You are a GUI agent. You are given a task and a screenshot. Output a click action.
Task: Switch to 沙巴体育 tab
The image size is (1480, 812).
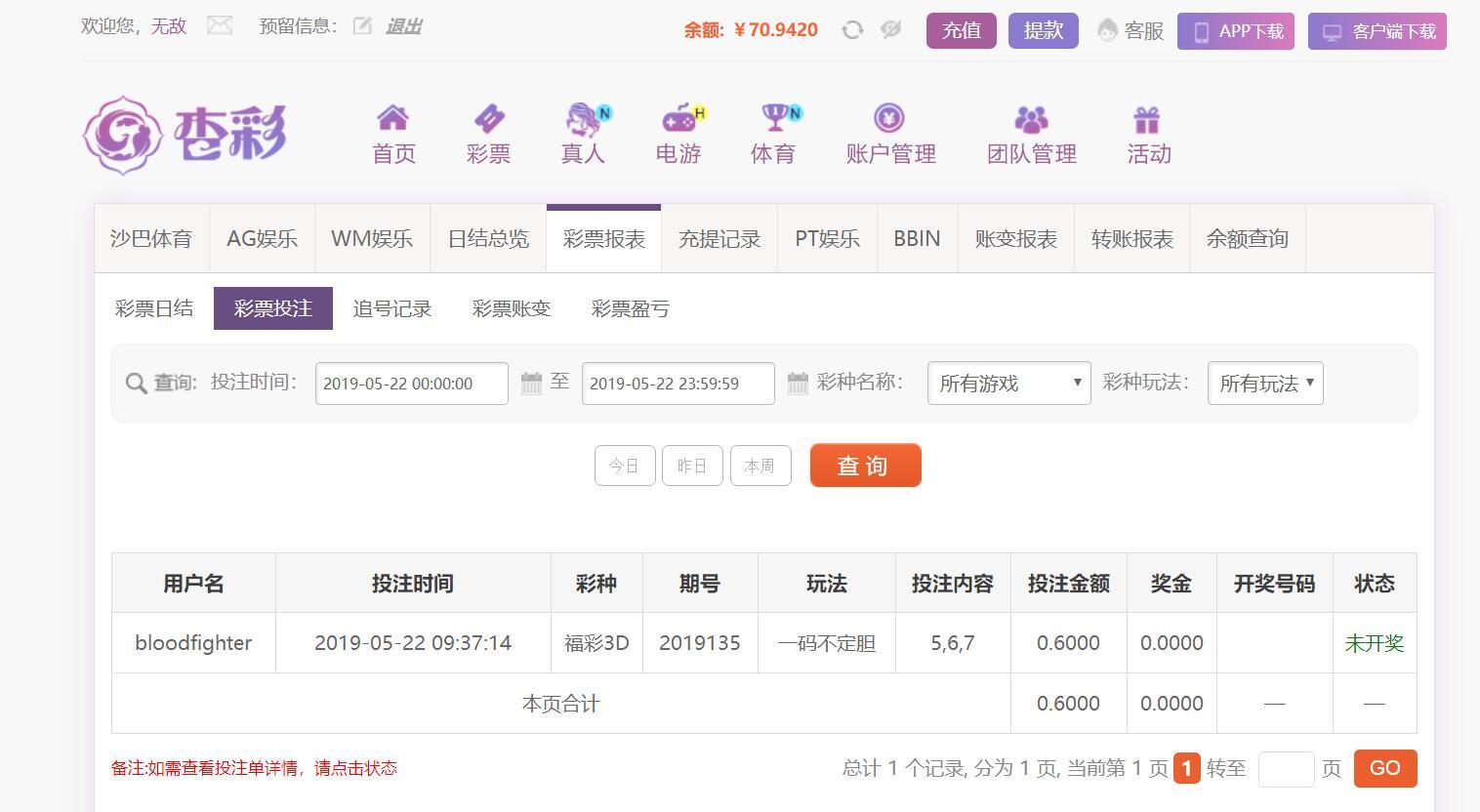151,239
